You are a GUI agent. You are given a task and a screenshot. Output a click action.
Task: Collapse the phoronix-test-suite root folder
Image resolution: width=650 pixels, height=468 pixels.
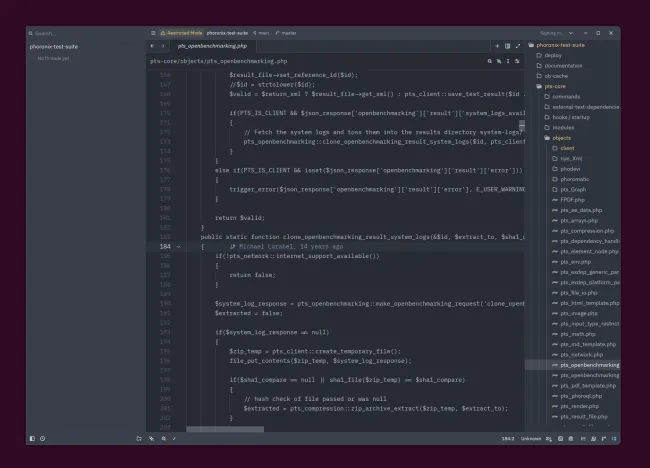coord(557,45)
